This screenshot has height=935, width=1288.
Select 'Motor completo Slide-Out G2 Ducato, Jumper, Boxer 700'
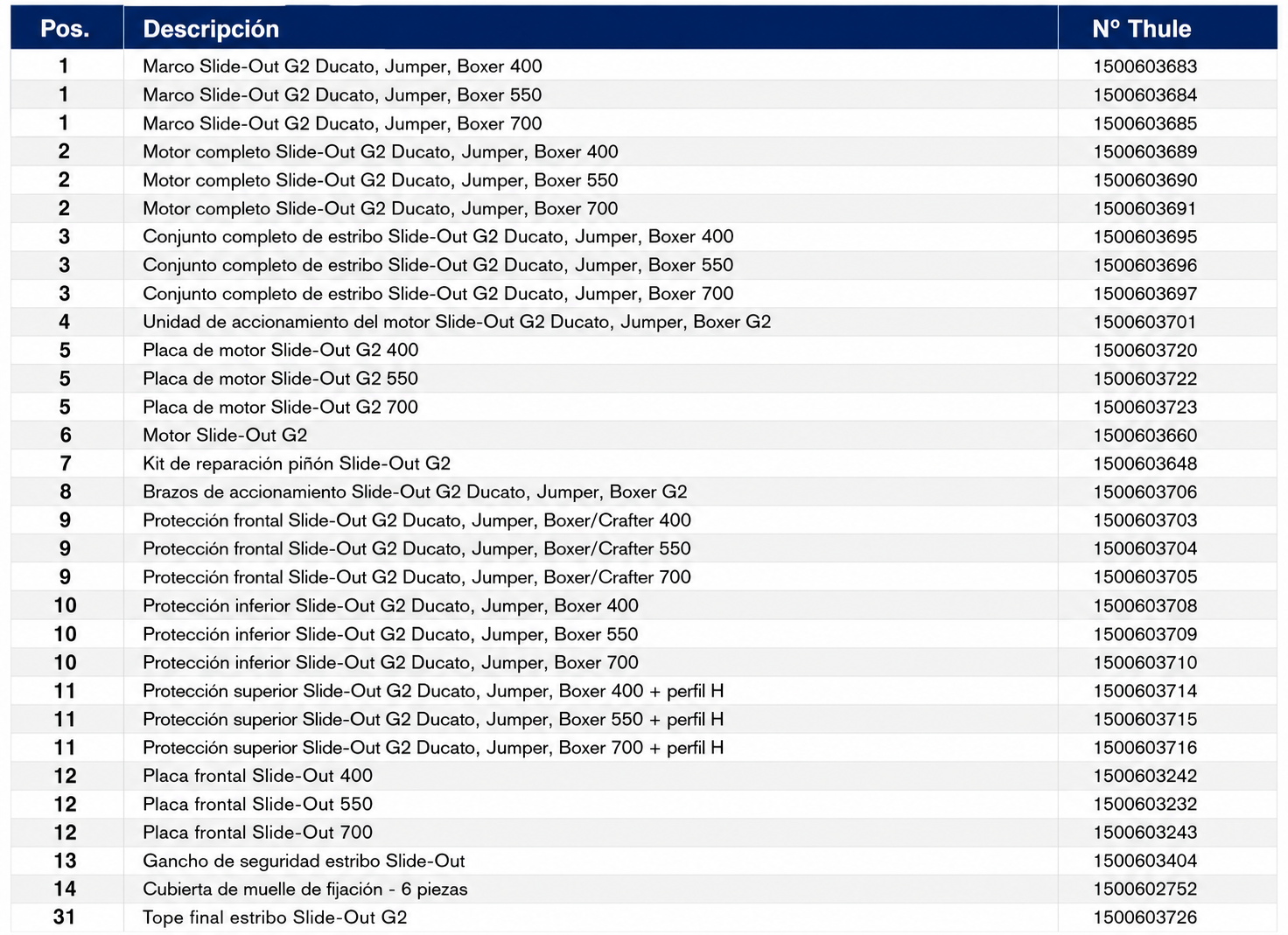pyautogui.click(x=381, y=208)
